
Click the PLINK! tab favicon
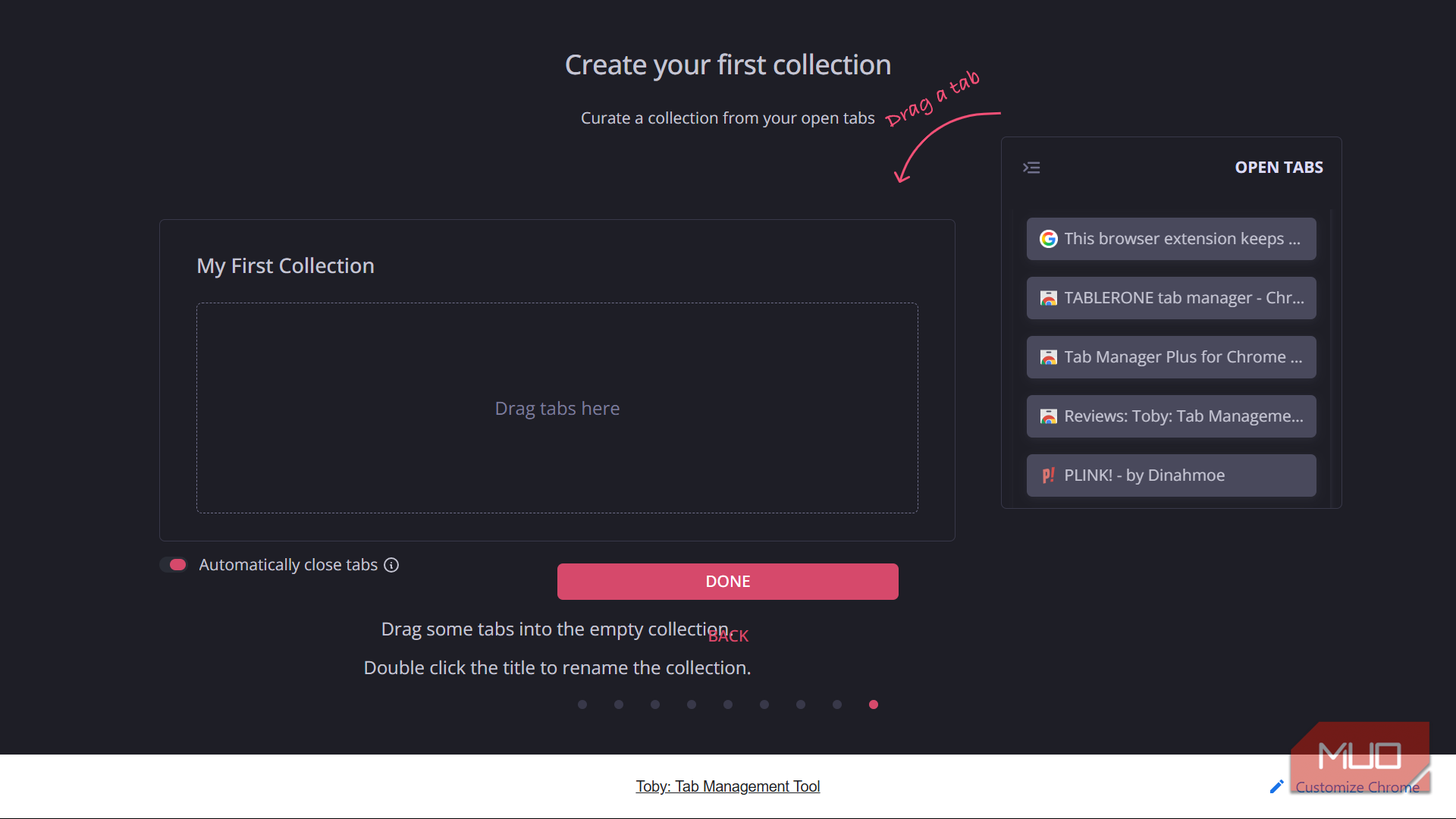pyautogui.click(x=1048, y=475)
